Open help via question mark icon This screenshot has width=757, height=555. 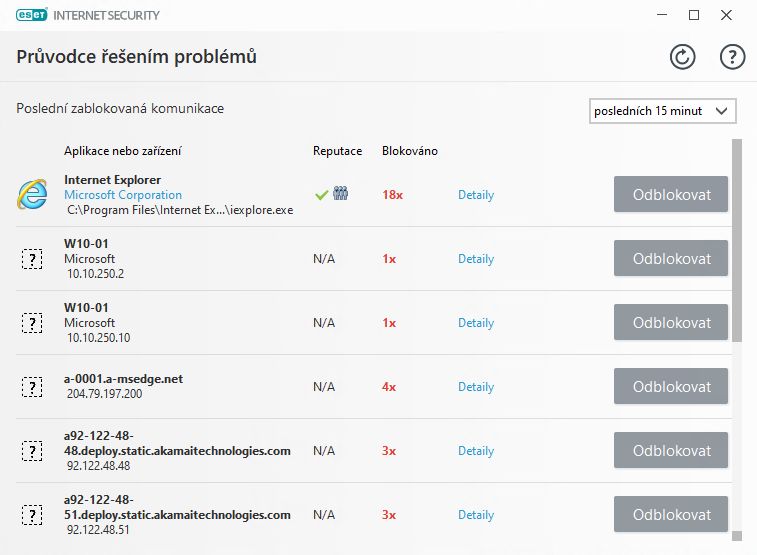coord(732,57)
